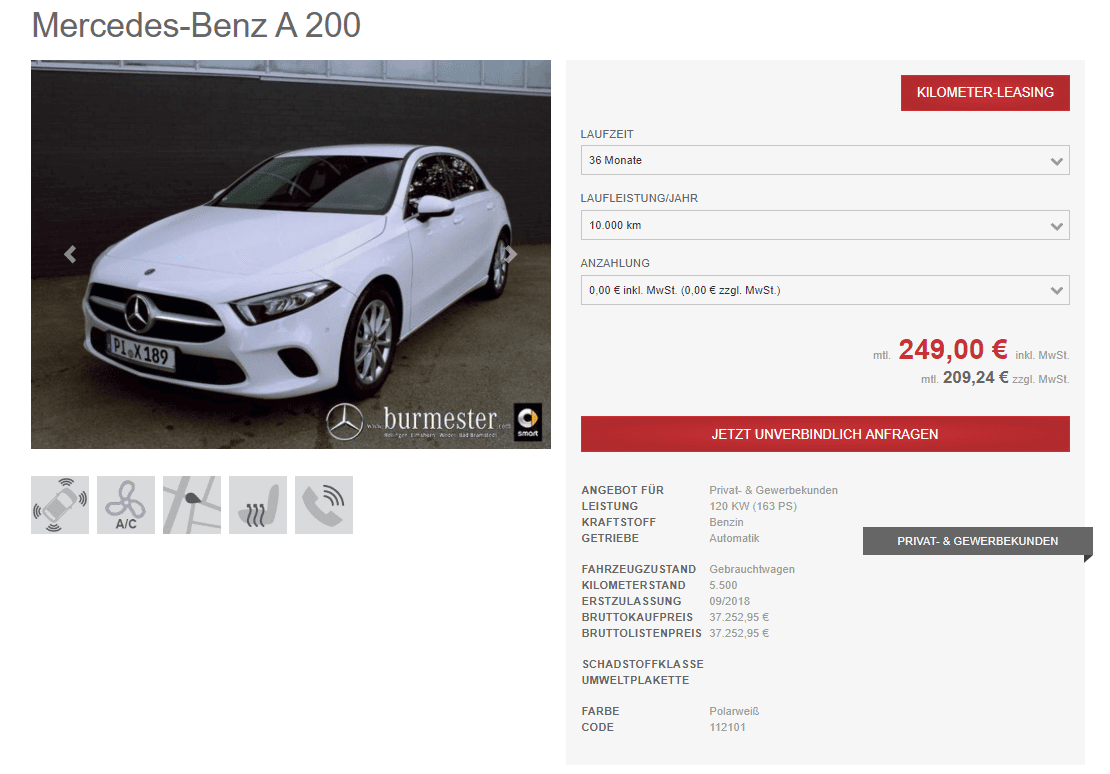Click the Umweltplakette label
1110x774 pixels.
tap(636, 681)
